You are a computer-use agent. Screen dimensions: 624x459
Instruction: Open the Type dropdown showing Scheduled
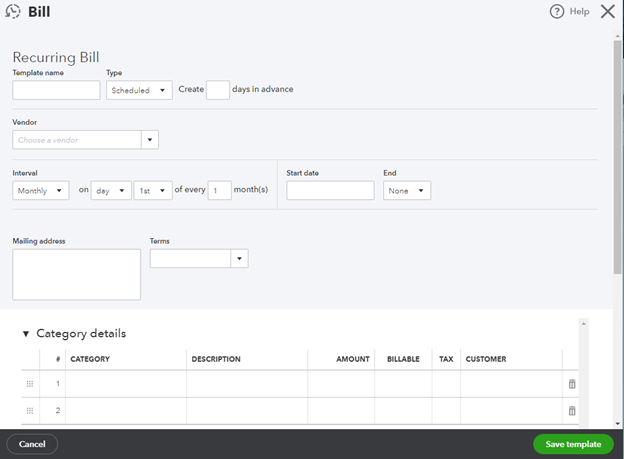139,90
